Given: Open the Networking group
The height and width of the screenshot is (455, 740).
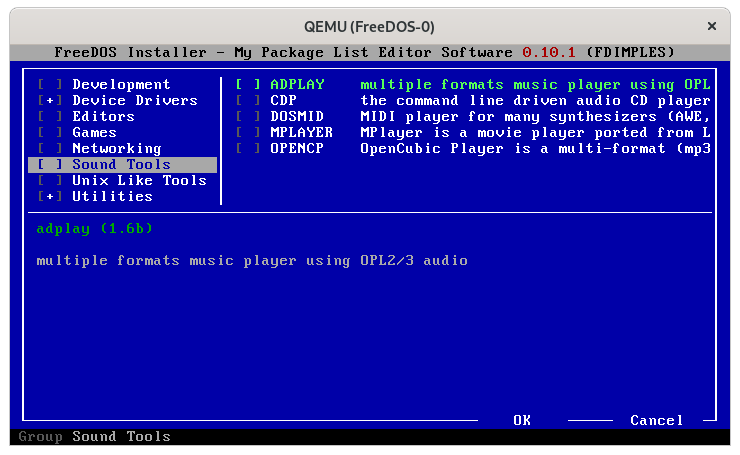Looking at the screenshot, I should point(116,149).
